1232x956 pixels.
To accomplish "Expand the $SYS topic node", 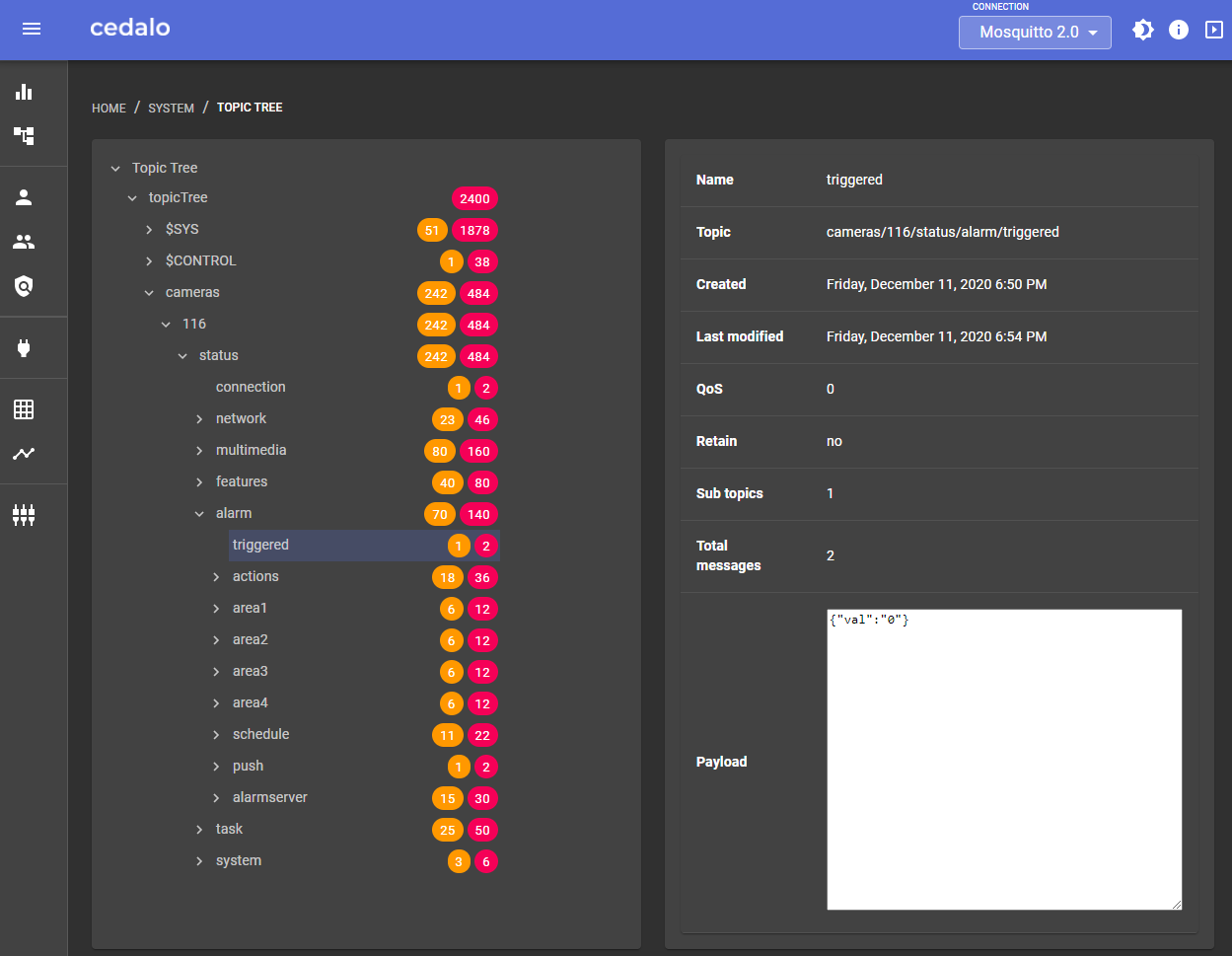I will 149,230.
